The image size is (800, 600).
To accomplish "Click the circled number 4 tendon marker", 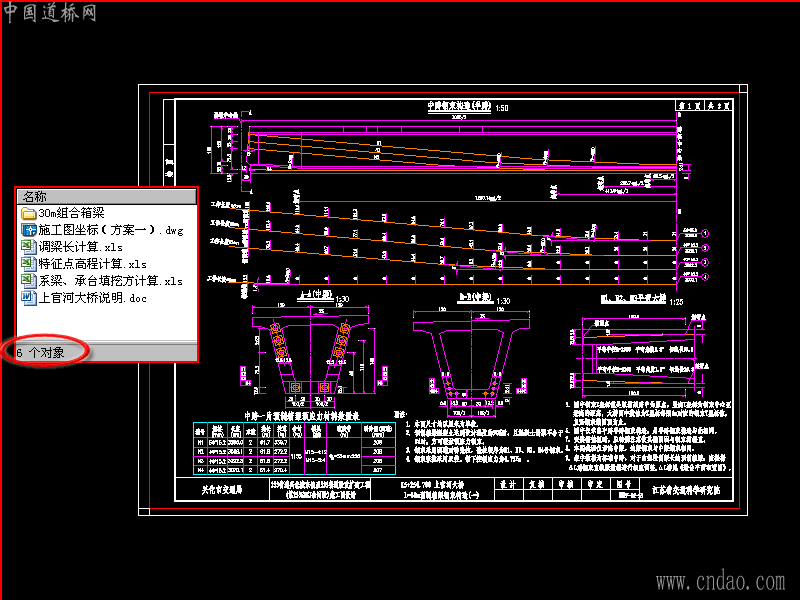I will tap(705, 277).
